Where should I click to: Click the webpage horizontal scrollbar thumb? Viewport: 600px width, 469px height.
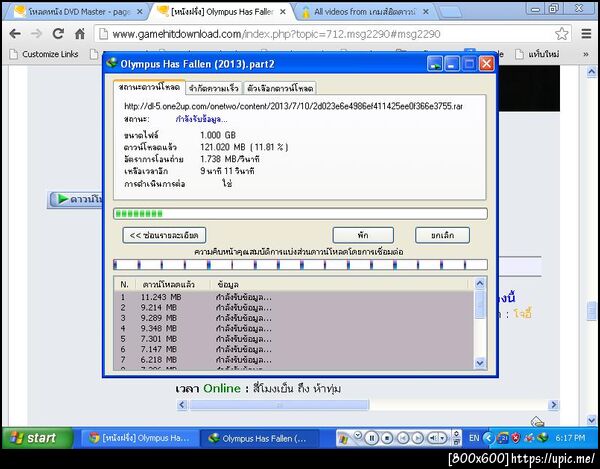[x=279, y=405]
